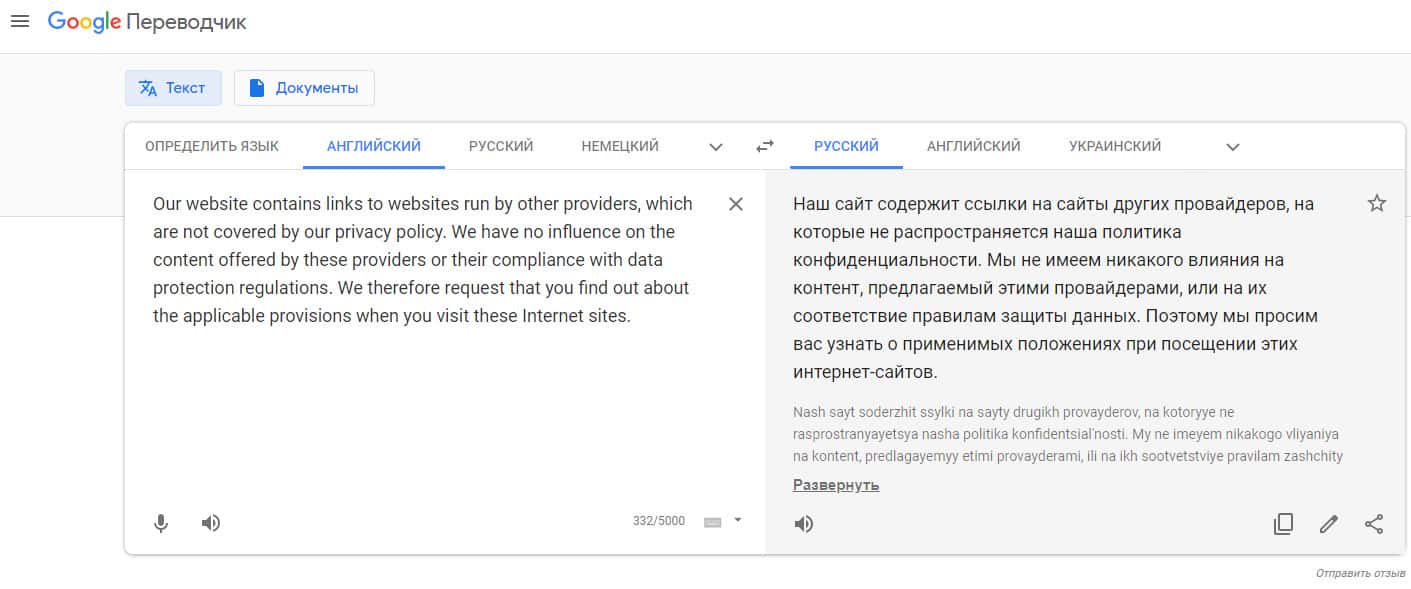Click the Документы button
Viewport: 1411px width, 589px height.
pyautogui.click(x=304, y=88)
